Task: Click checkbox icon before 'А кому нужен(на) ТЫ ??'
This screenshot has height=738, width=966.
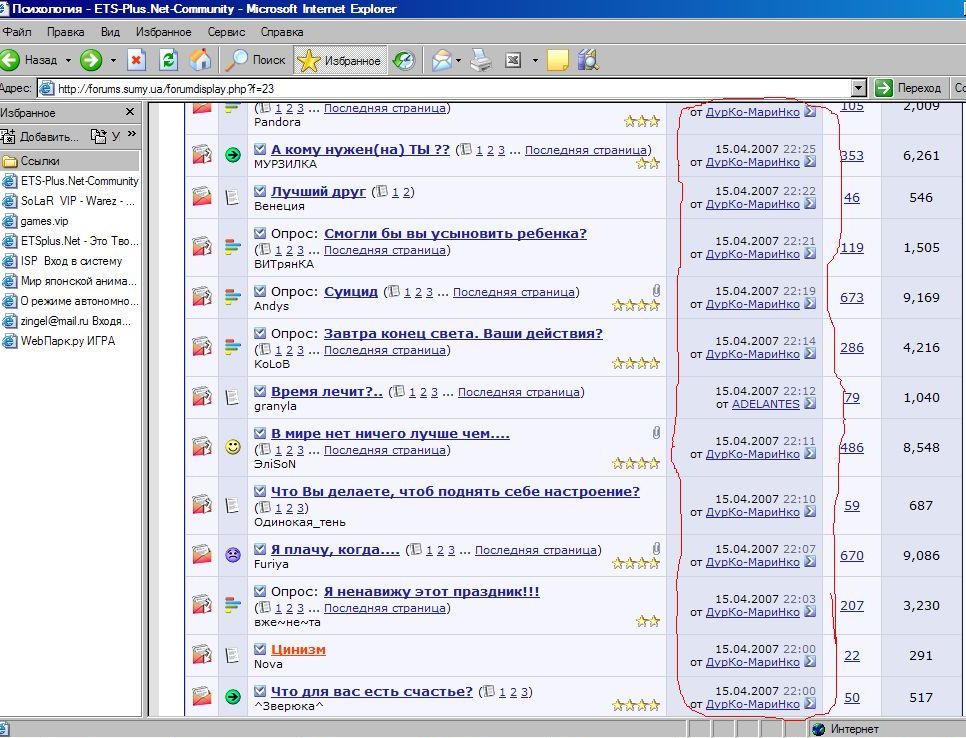Action: point(260,149)
